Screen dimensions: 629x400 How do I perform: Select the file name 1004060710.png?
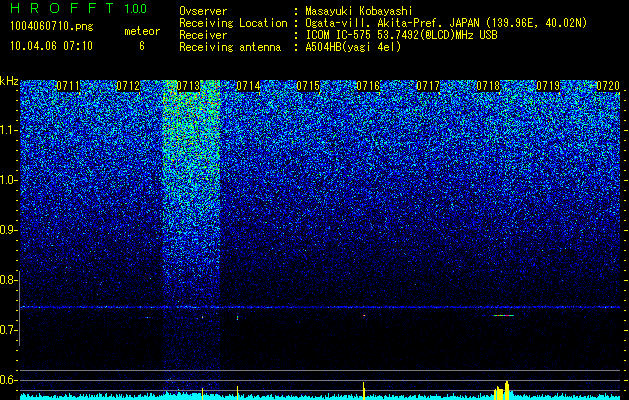point(52,26)
